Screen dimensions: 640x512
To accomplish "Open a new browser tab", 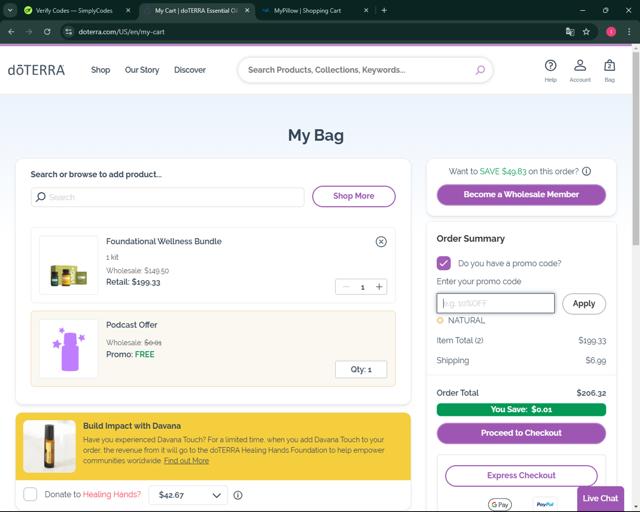I will (384, 11).
